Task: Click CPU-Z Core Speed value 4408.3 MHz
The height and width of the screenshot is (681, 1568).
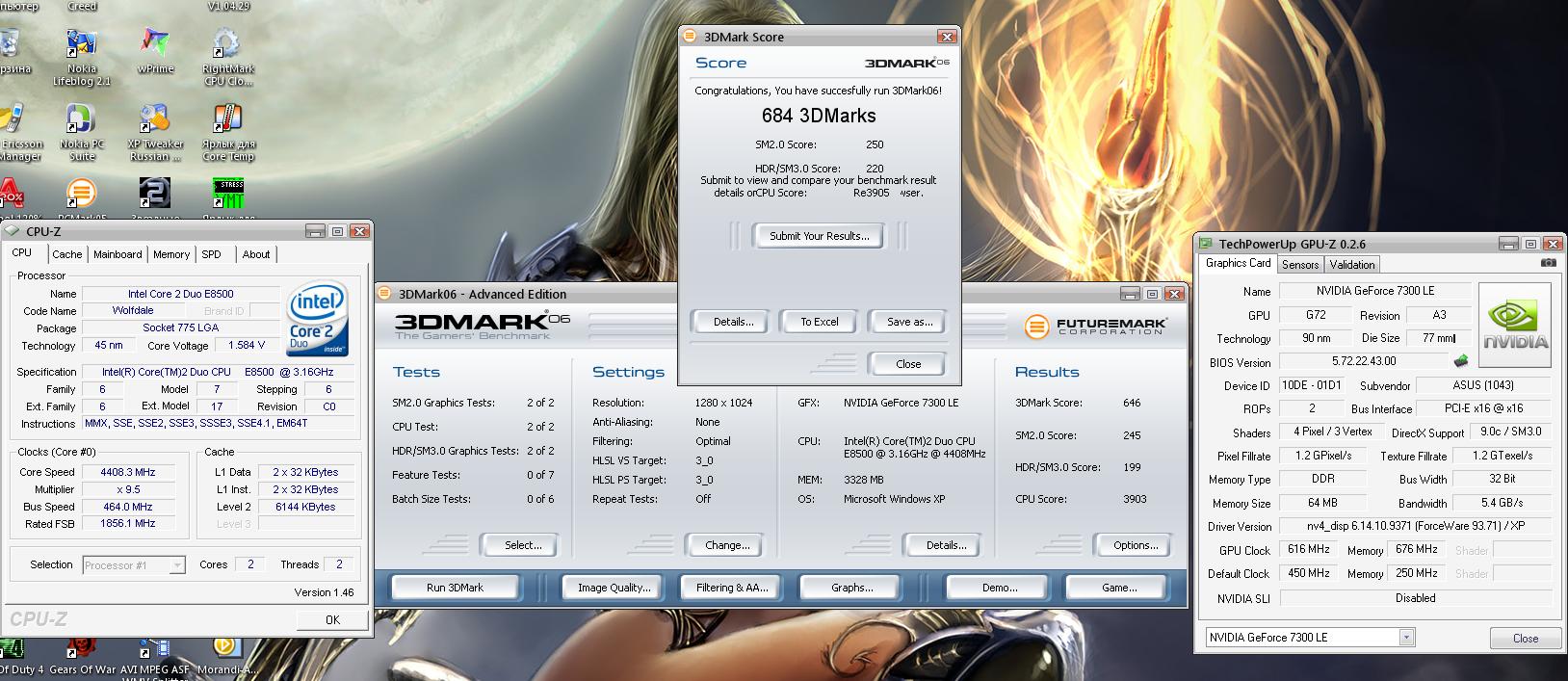Action: coord(128,472)
